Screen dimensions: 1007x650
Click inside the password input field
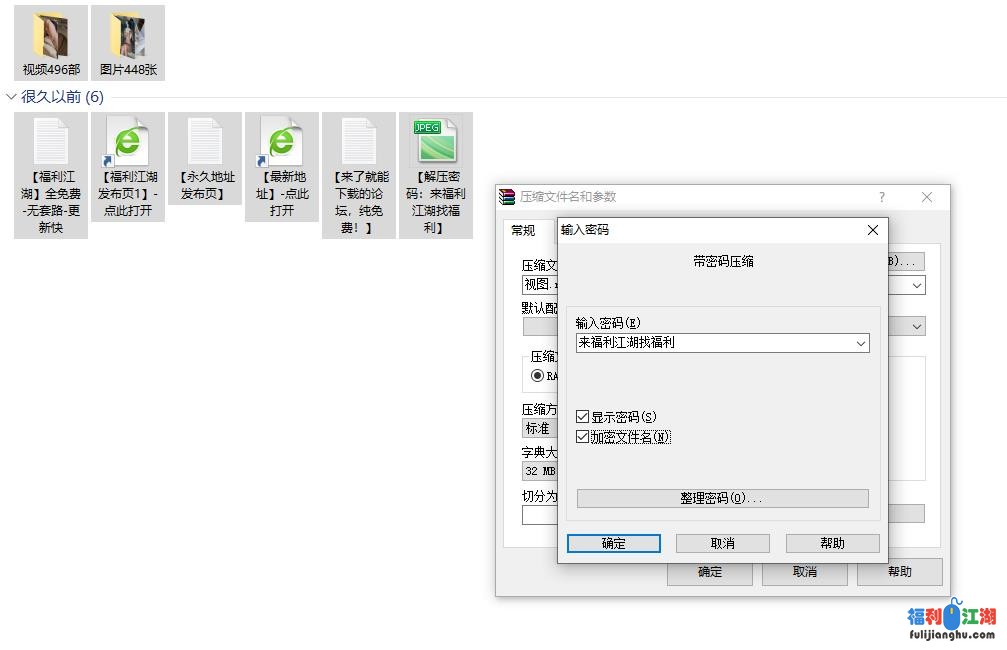tap(712, 343)
